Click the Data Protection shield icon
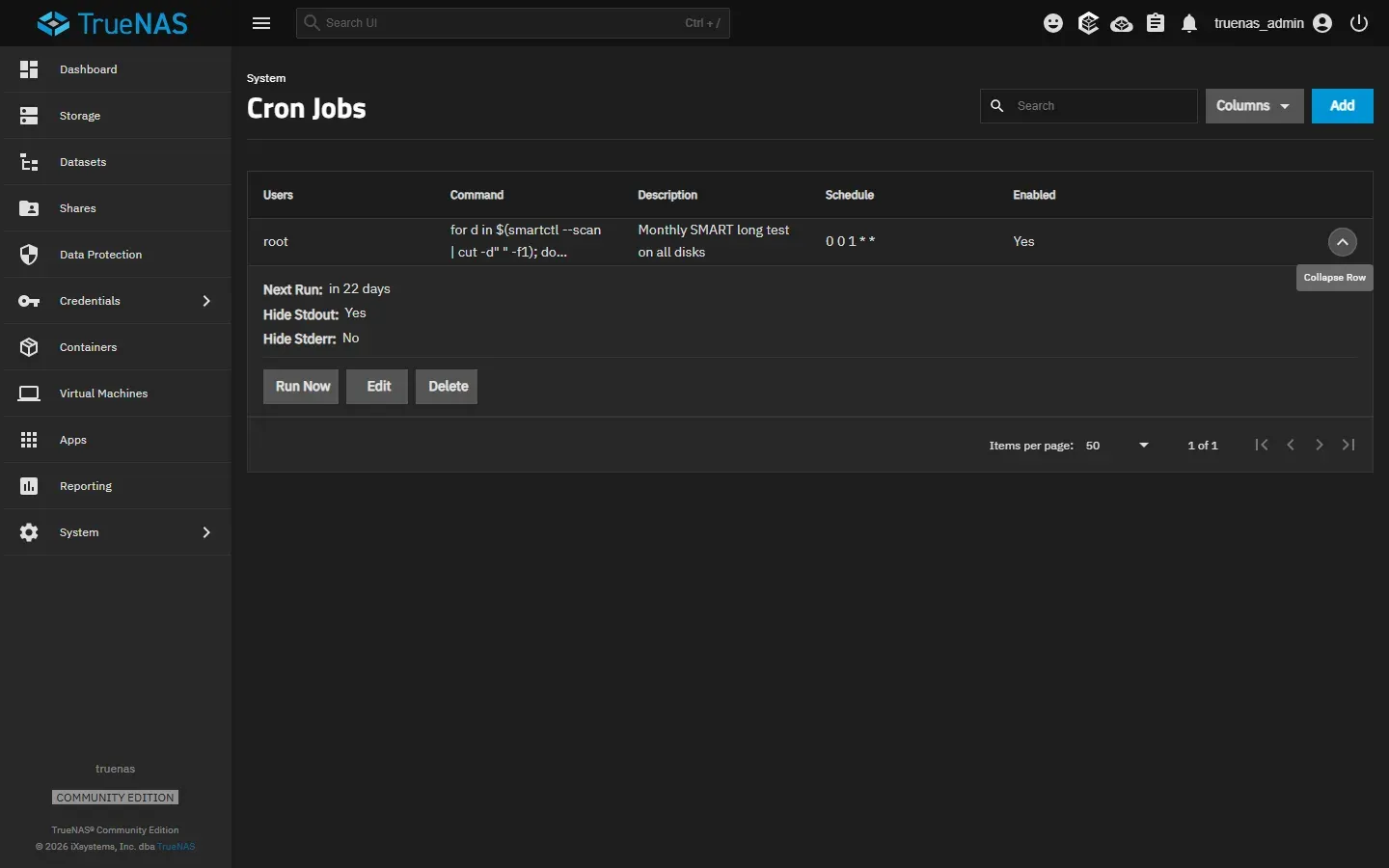 29,255
